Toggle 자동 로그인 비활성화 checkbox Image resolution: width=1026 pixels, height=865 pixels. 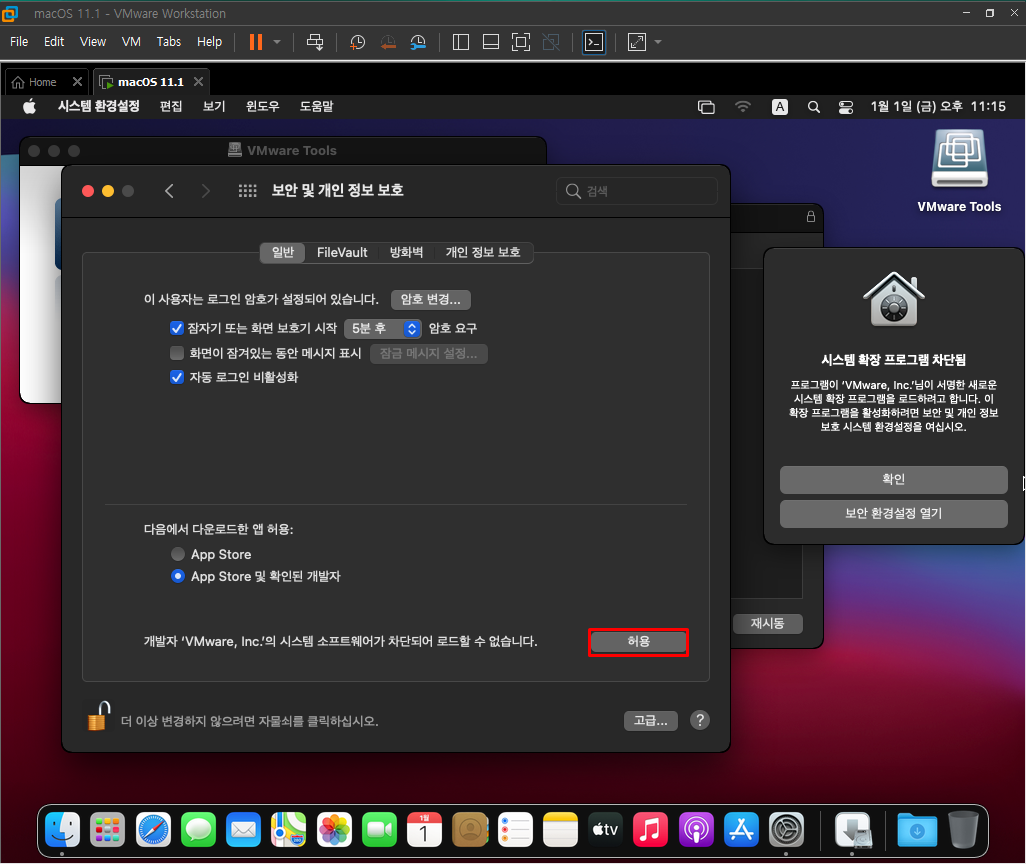(x=177, y=377)
